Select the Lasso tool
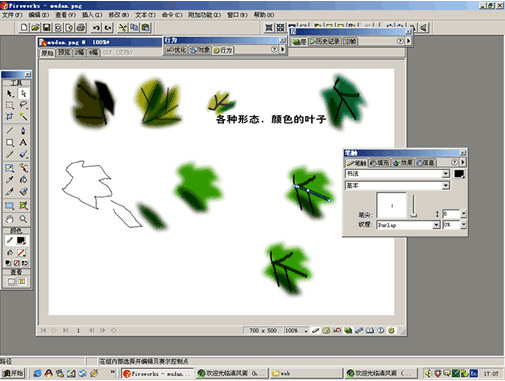 pos(23,105)
